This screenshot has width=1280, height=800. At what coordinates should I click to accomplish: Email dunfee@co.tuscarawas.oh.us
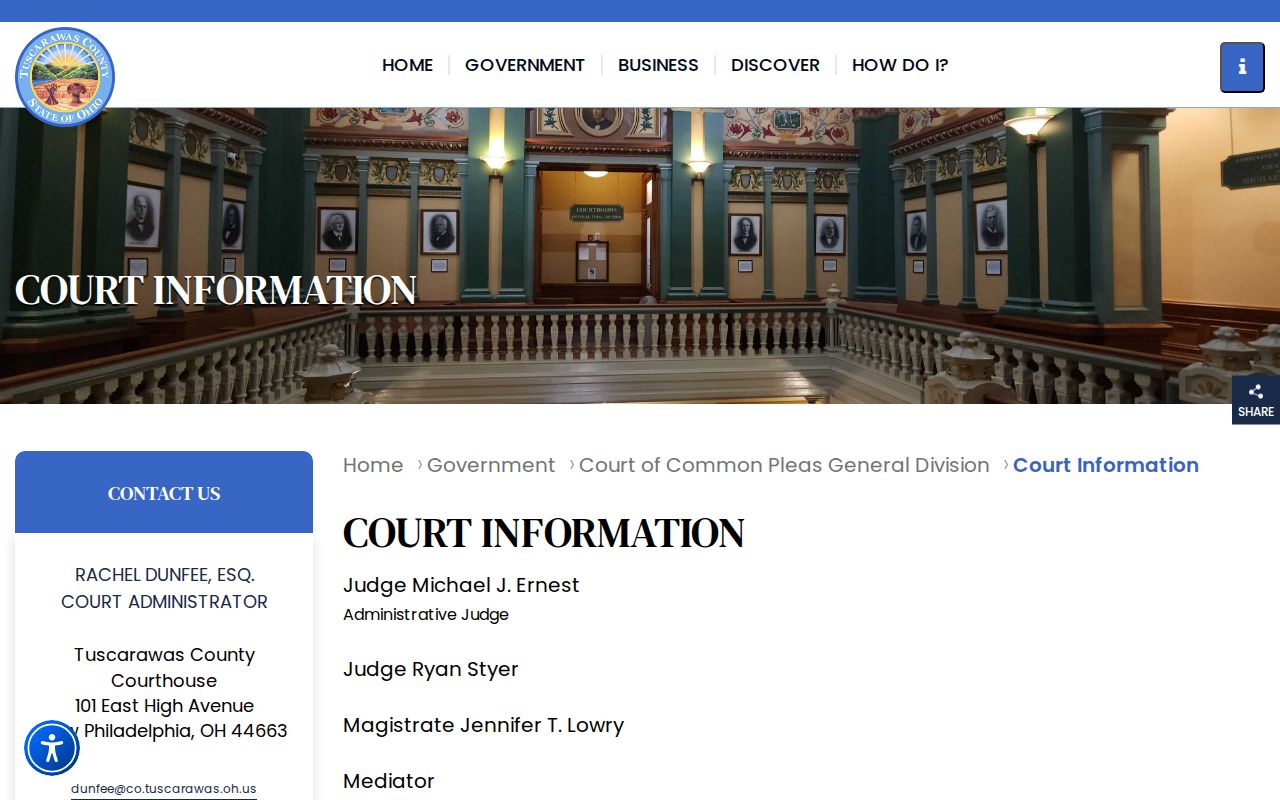tap(164, 789)
